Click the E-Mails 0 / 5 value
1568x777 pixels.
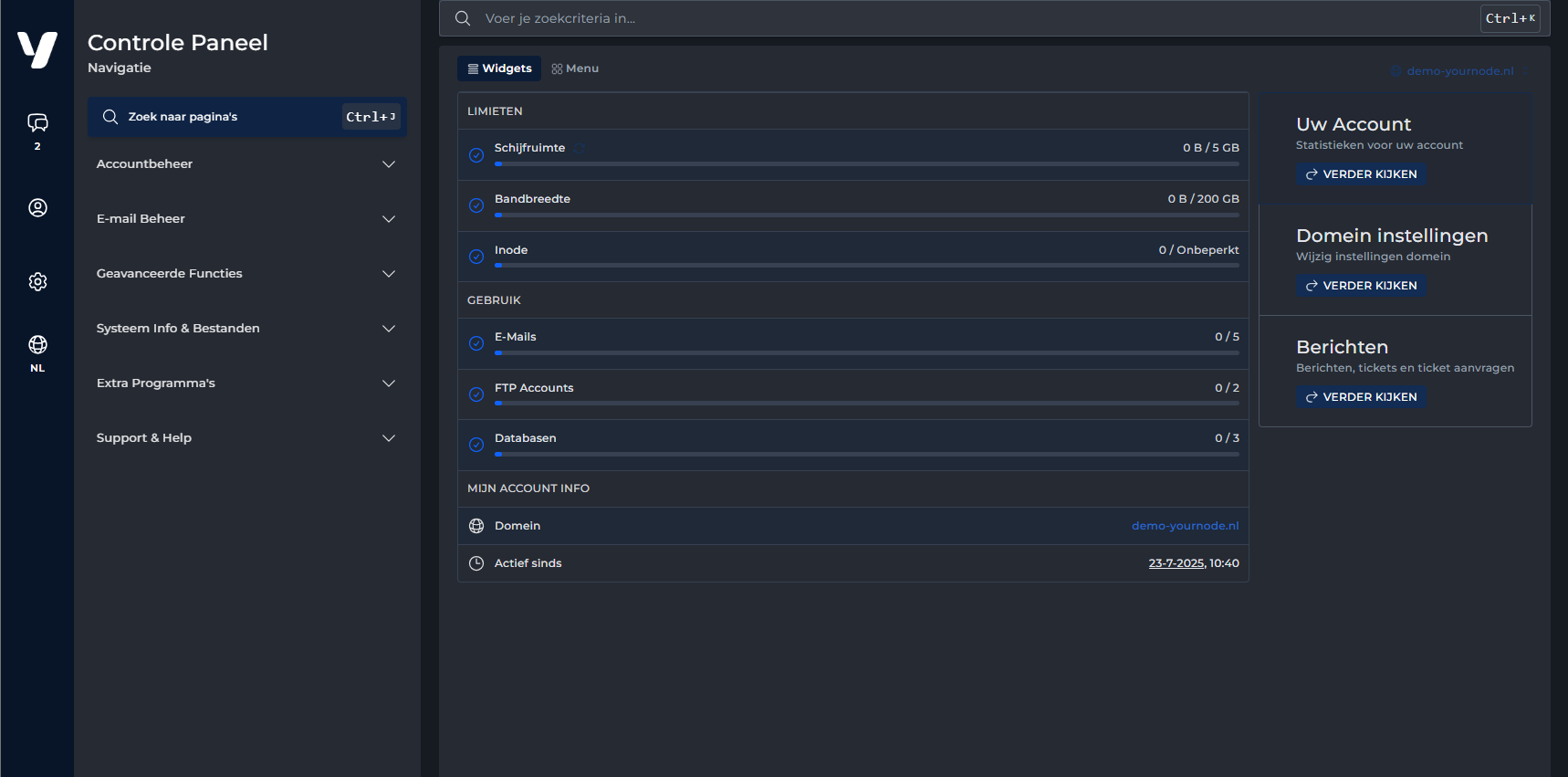(1227, 337)
